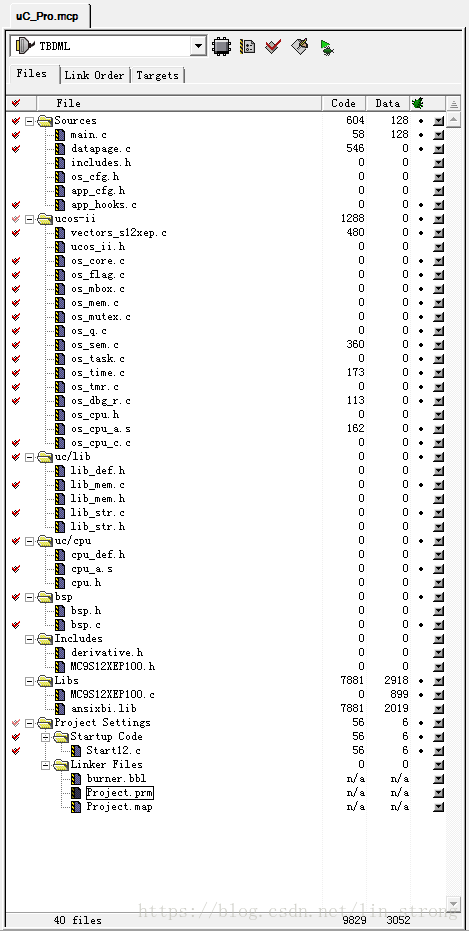Click the Synchronize Modification Dates toolbar icon
Viewport: 469px width, 931px height.
coord(247,46)
